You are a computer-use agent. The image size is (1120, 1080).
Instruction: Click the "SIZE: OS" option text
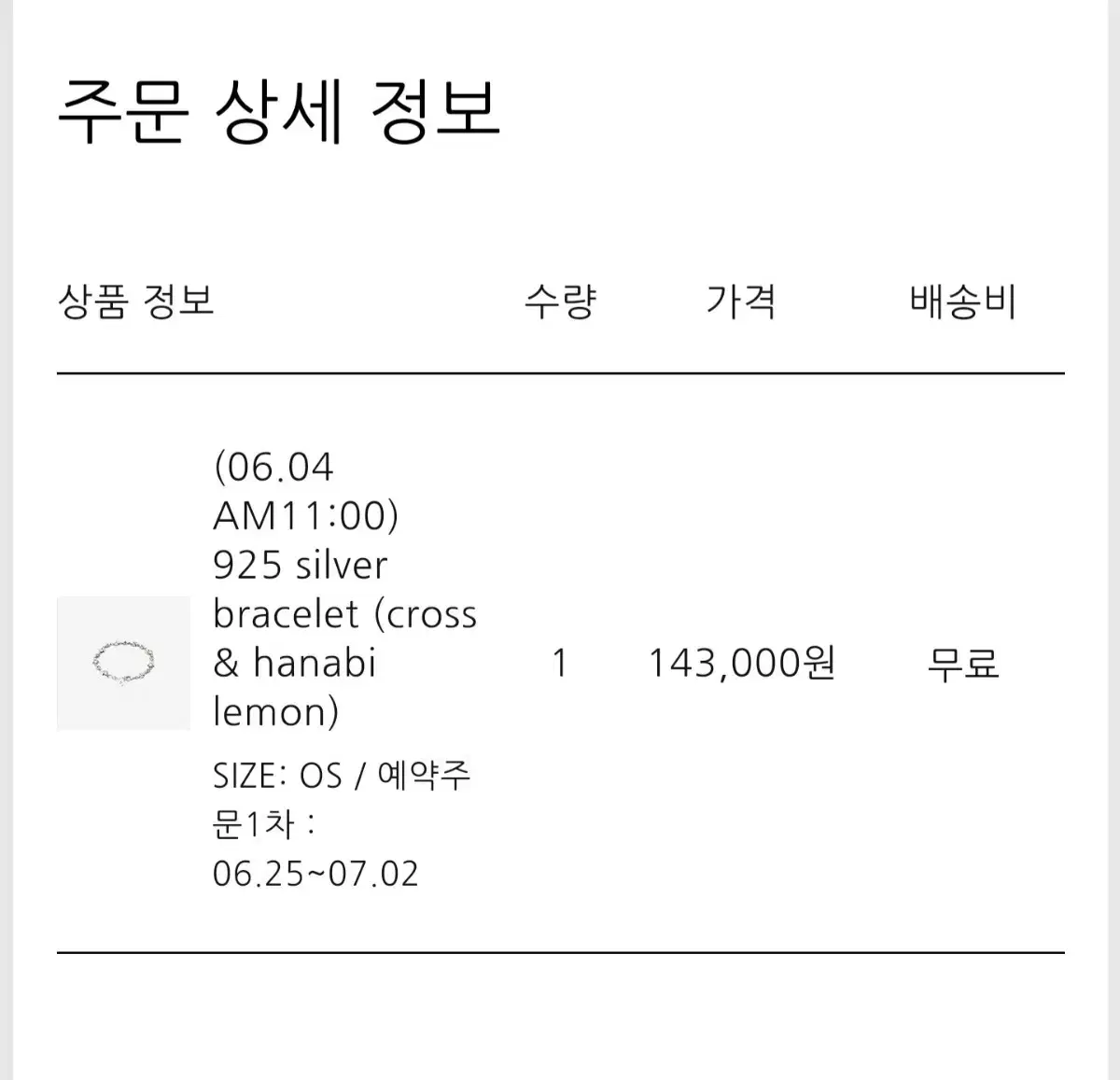click(x=277, y=776)
